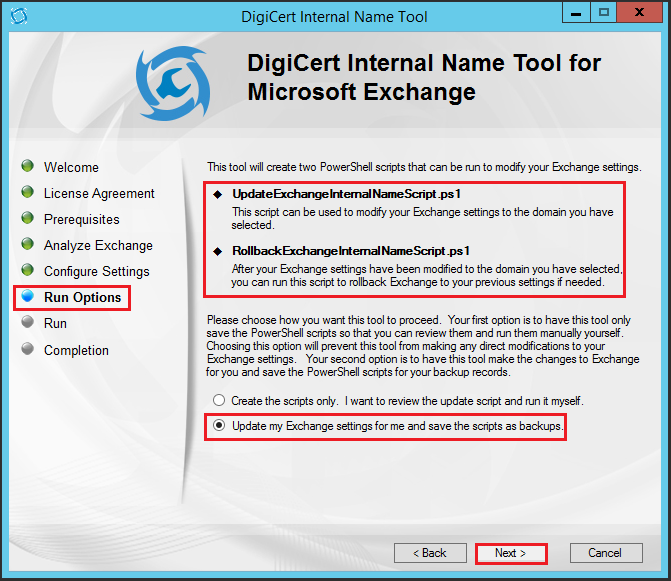The width and height of the screenshot is (671, 581).
Task: Cancel the wizard
Action: tap(605, 553)
